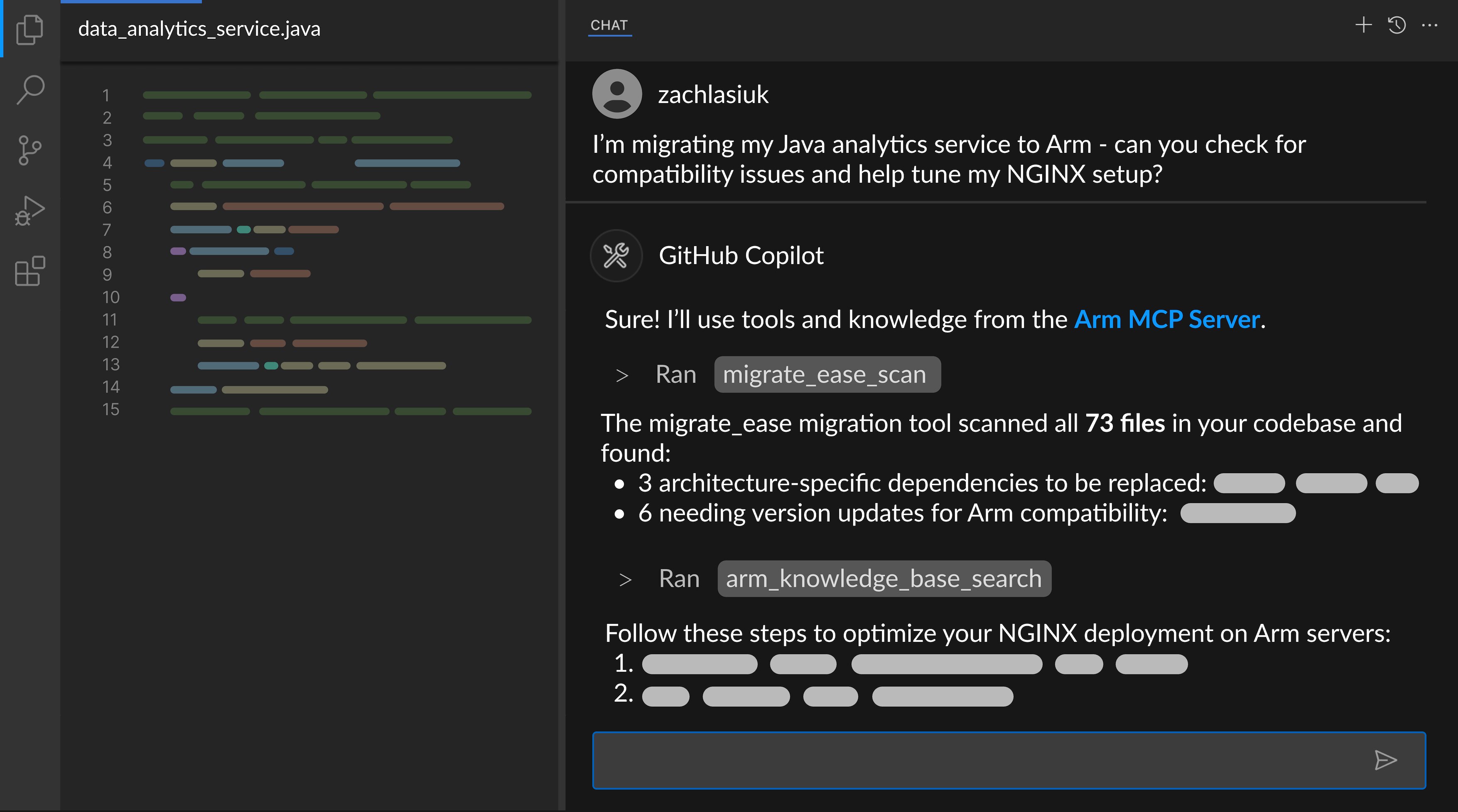
Task: Click line number 10 in the editor gutter
Action: pos(111,297)
